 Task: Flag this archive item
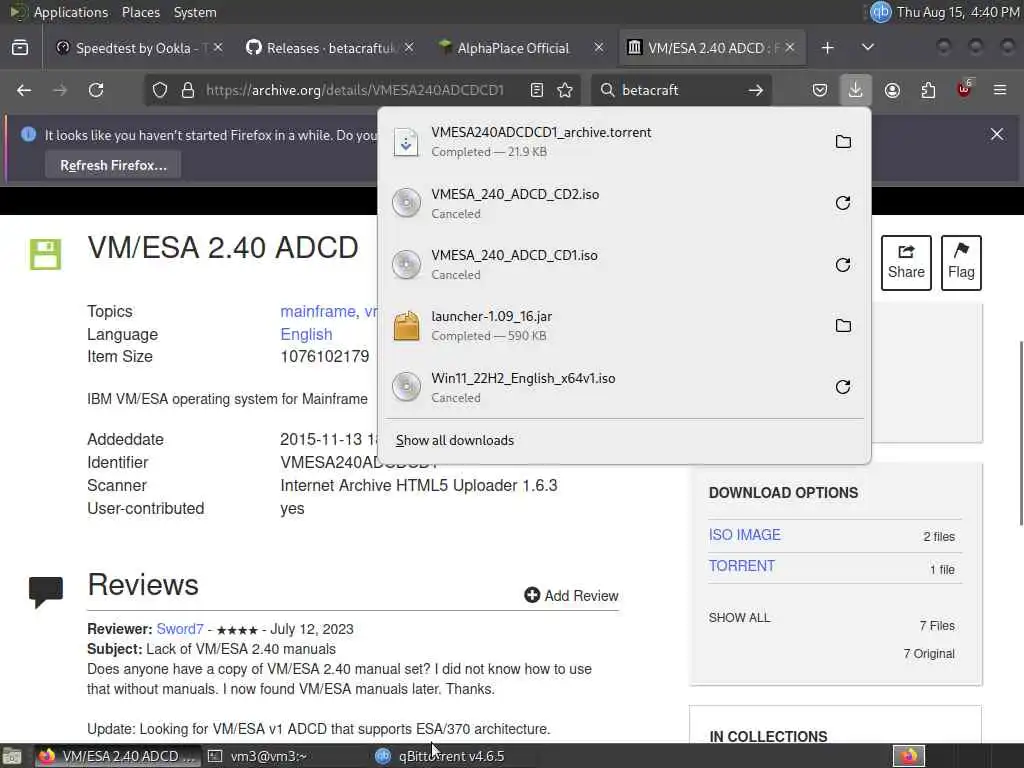tap(961, 263)
